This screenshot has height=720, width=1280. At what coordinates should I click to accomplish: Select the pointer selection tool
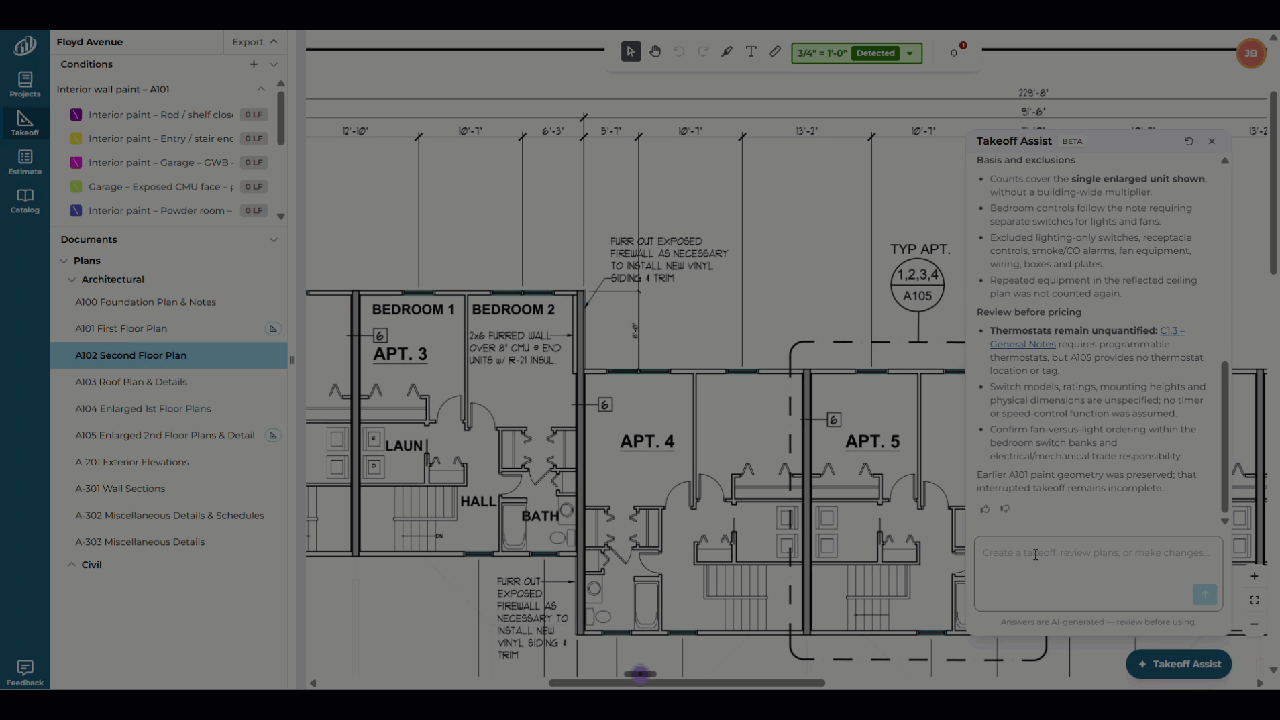point(630,52)
